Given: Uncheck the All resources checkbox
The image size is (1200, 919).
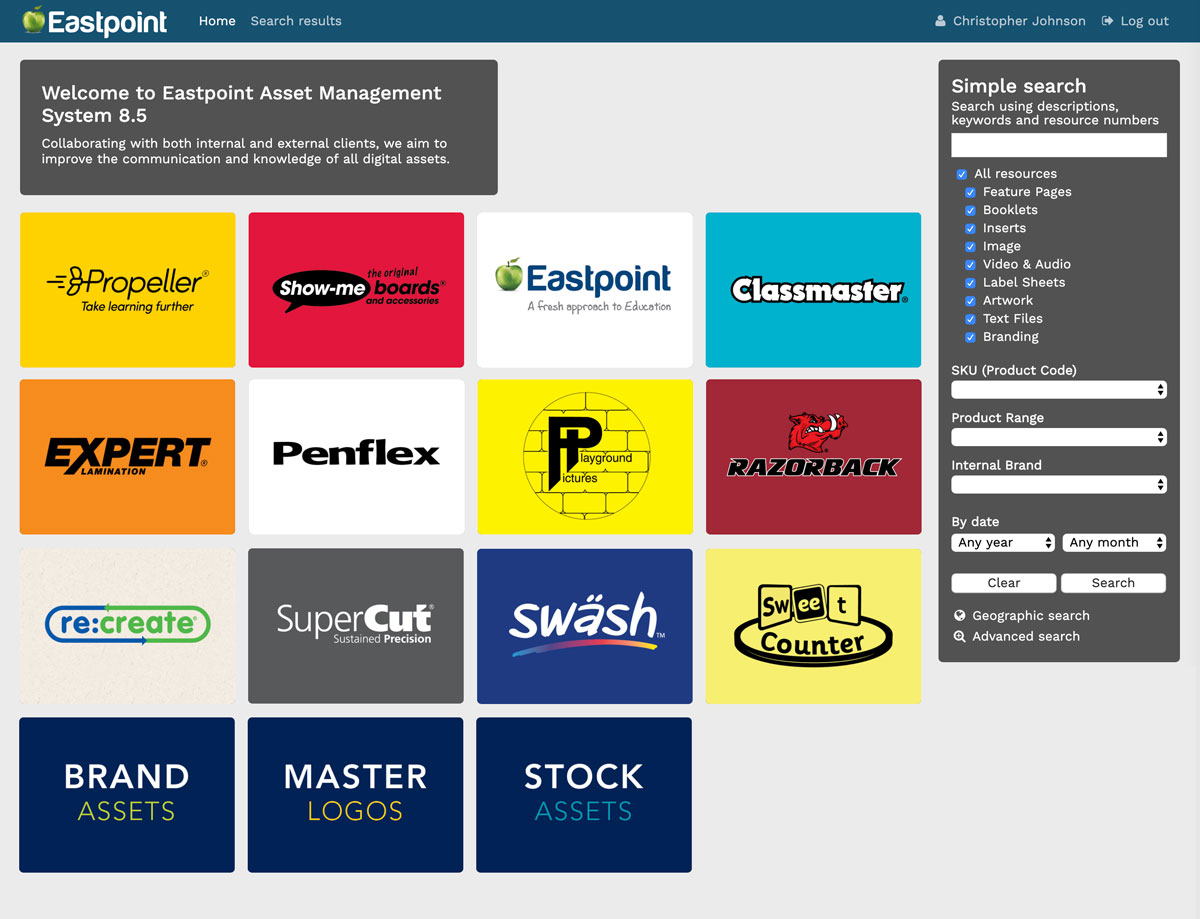Looking at the screenshot, I should (961, 174).
